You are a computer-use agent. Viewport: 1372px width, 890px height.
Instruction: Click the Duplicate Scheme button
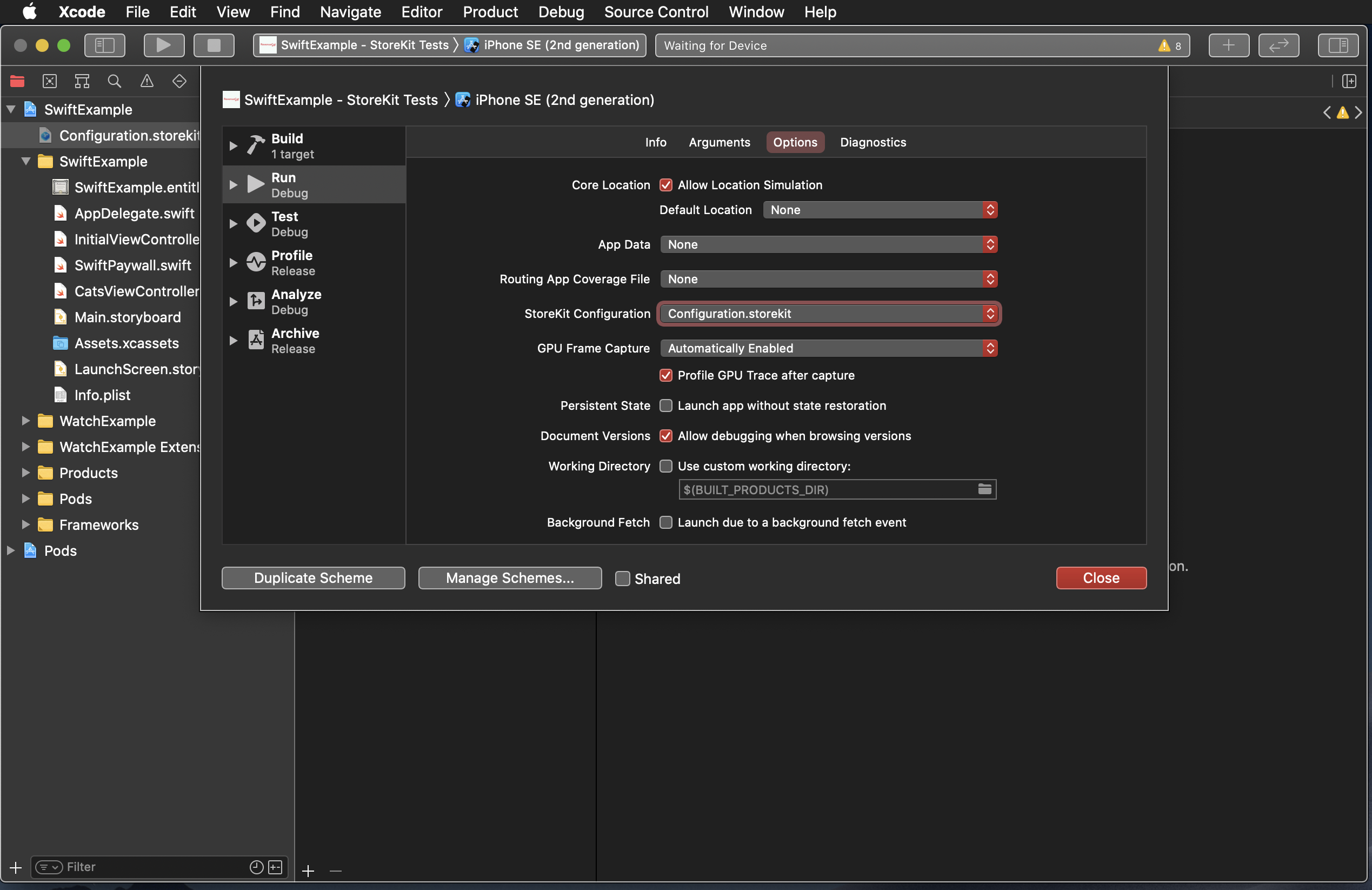pos(313,578)
